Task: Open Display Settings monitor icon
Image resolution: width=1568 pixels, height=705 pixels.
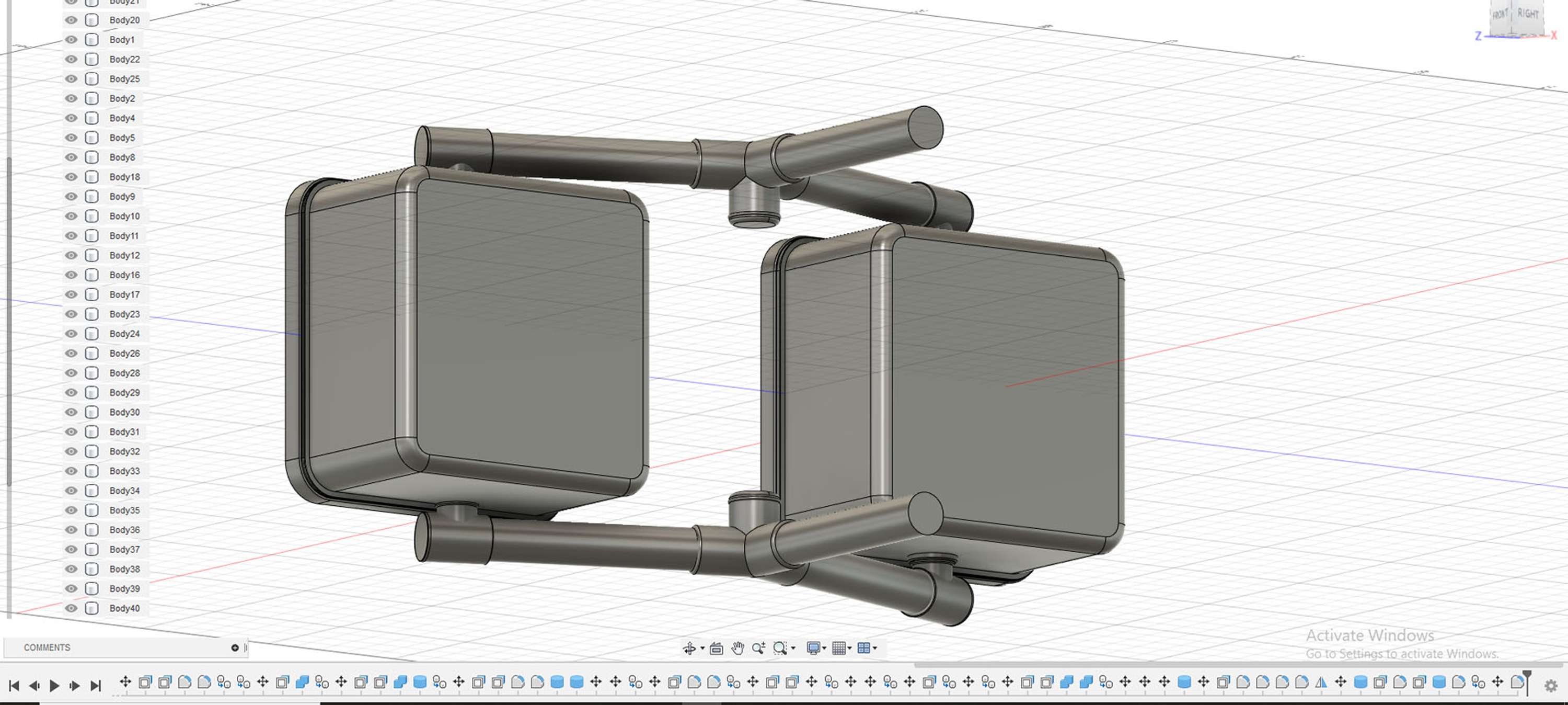Action: point(813,647)
